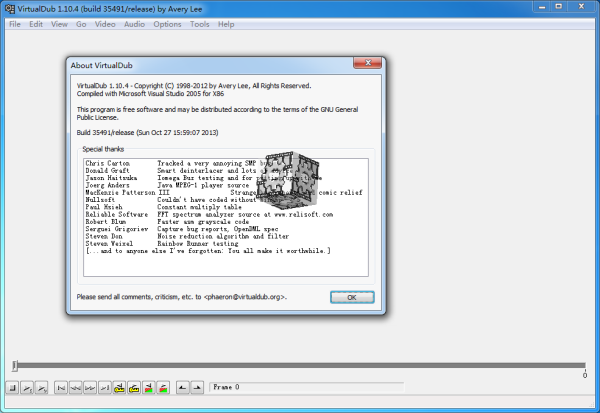Maximize the VirtualDub main window
The width and height of the screenshot is (600, 413).
coord(559,7)
